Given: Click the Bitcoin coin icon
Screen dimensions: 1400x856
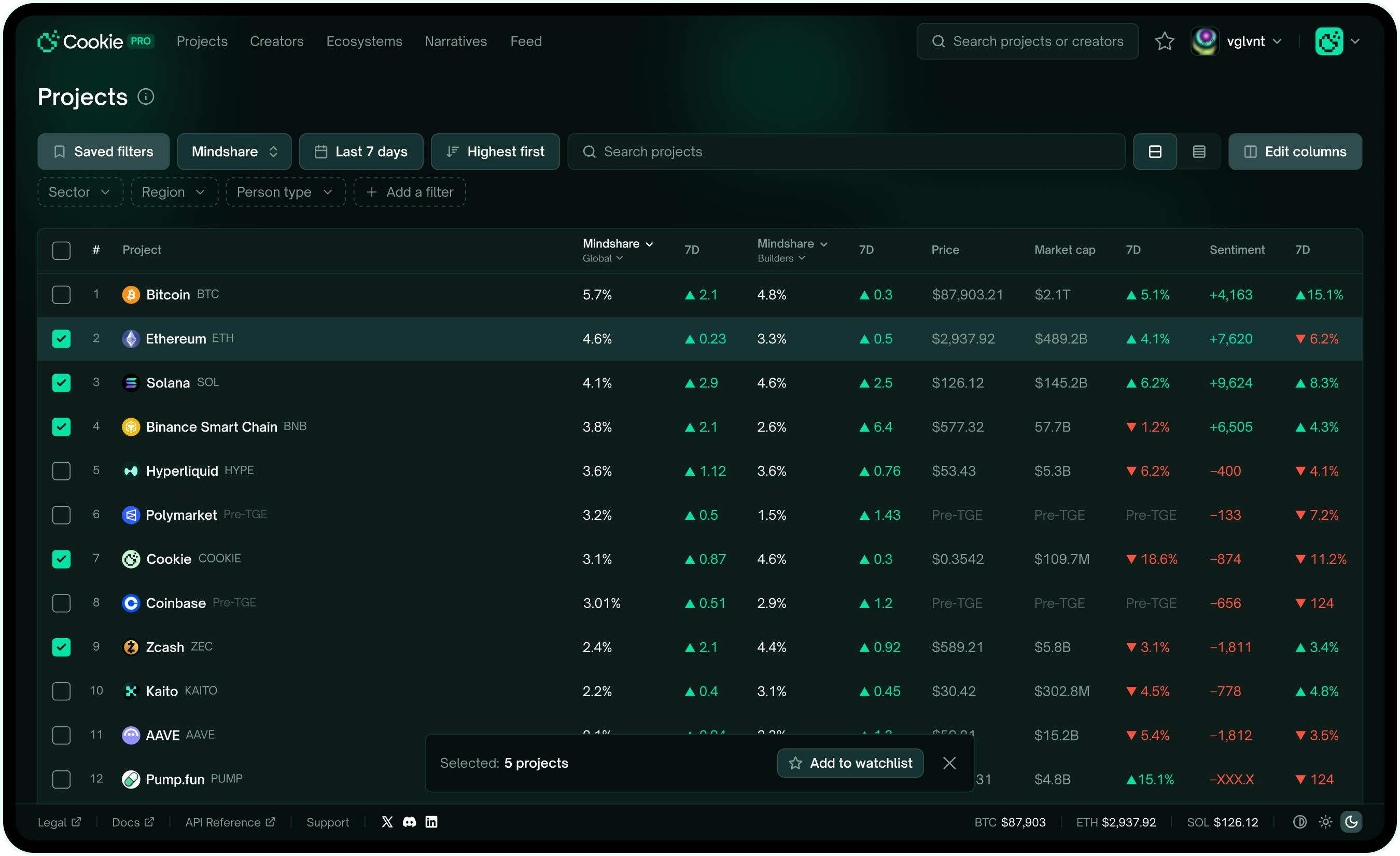Looking at the screenshot, I should (131, 295).
